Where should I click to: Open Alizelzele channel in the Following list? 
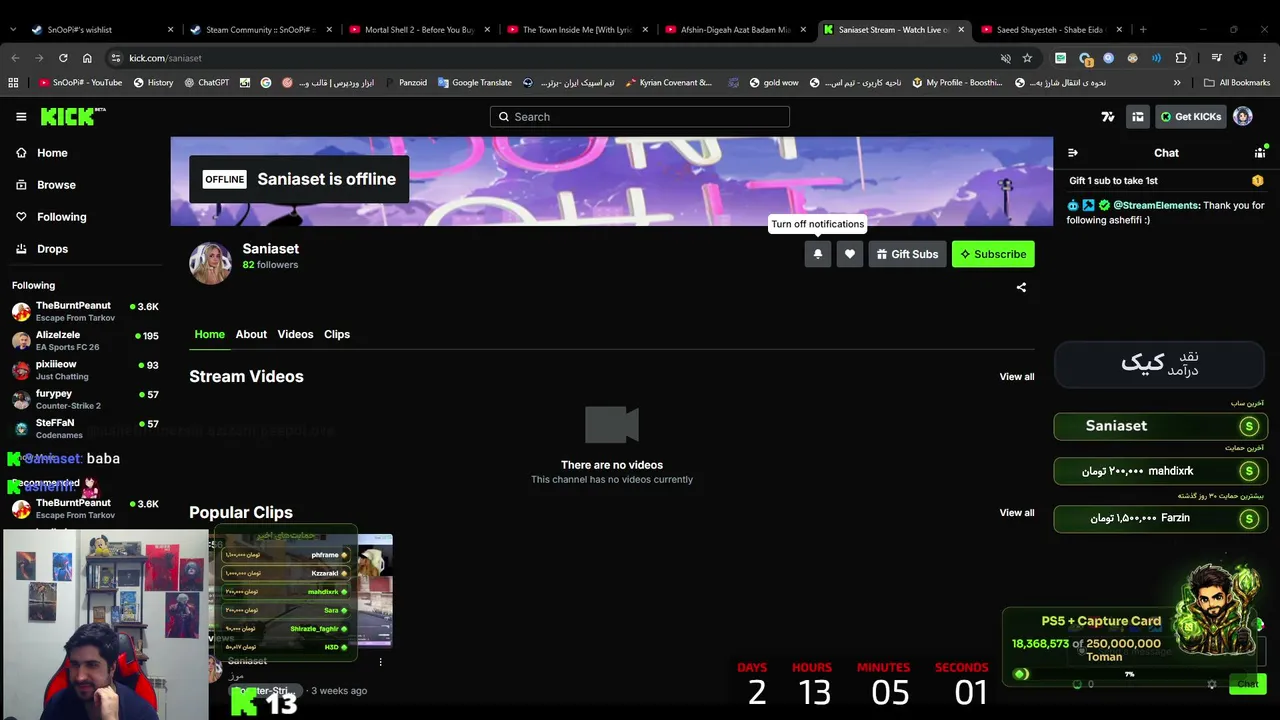(85, 341)
